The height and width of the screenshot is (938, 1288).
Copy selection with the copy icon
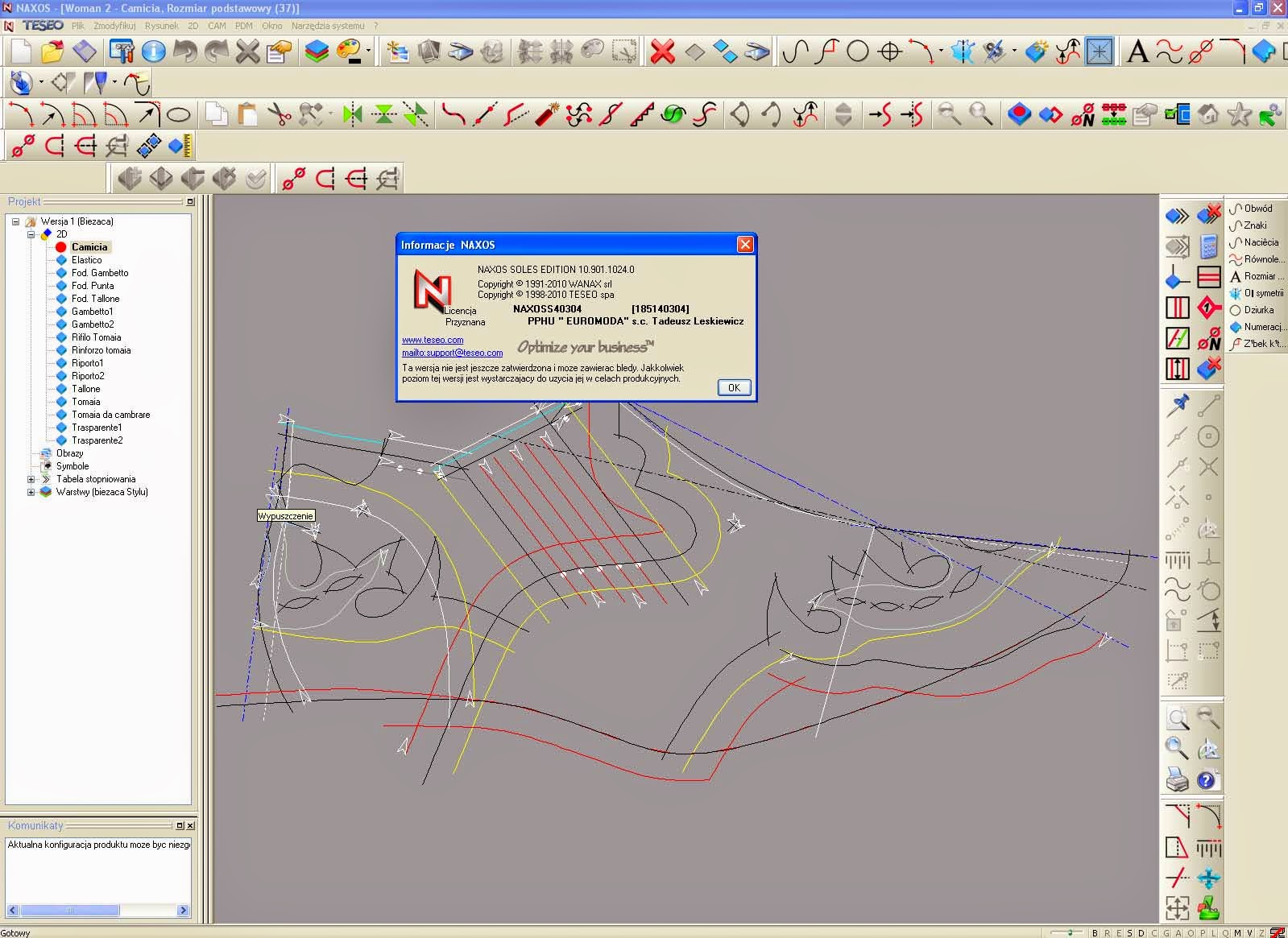216,115
